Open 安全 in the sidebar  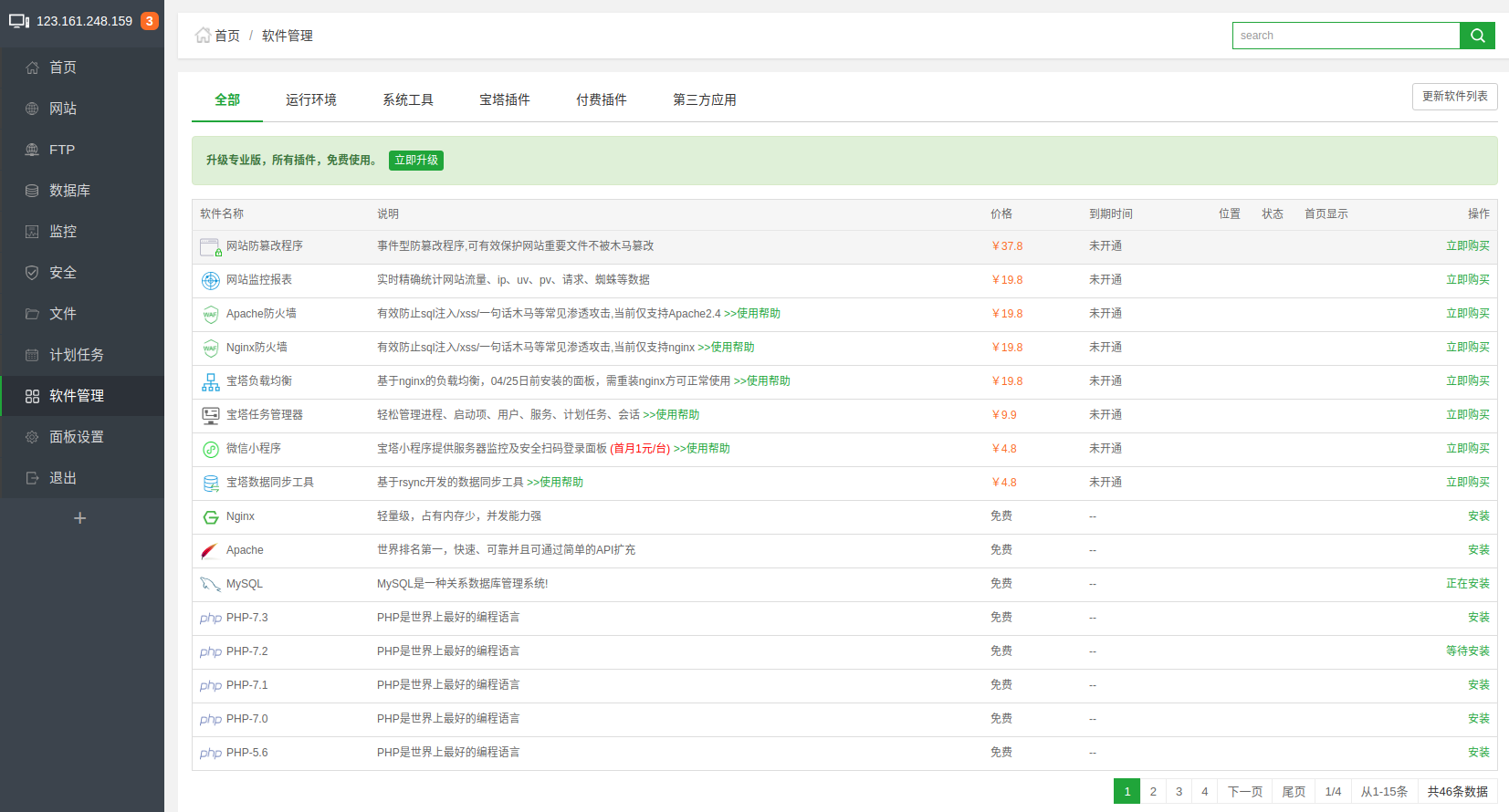(82, 273)
